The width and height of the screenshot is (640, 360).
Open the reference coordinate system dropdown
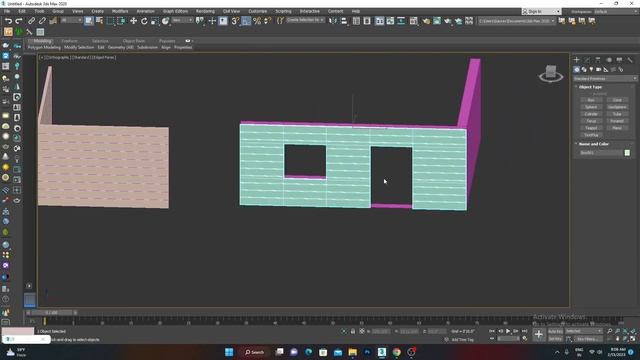(182, 20)
